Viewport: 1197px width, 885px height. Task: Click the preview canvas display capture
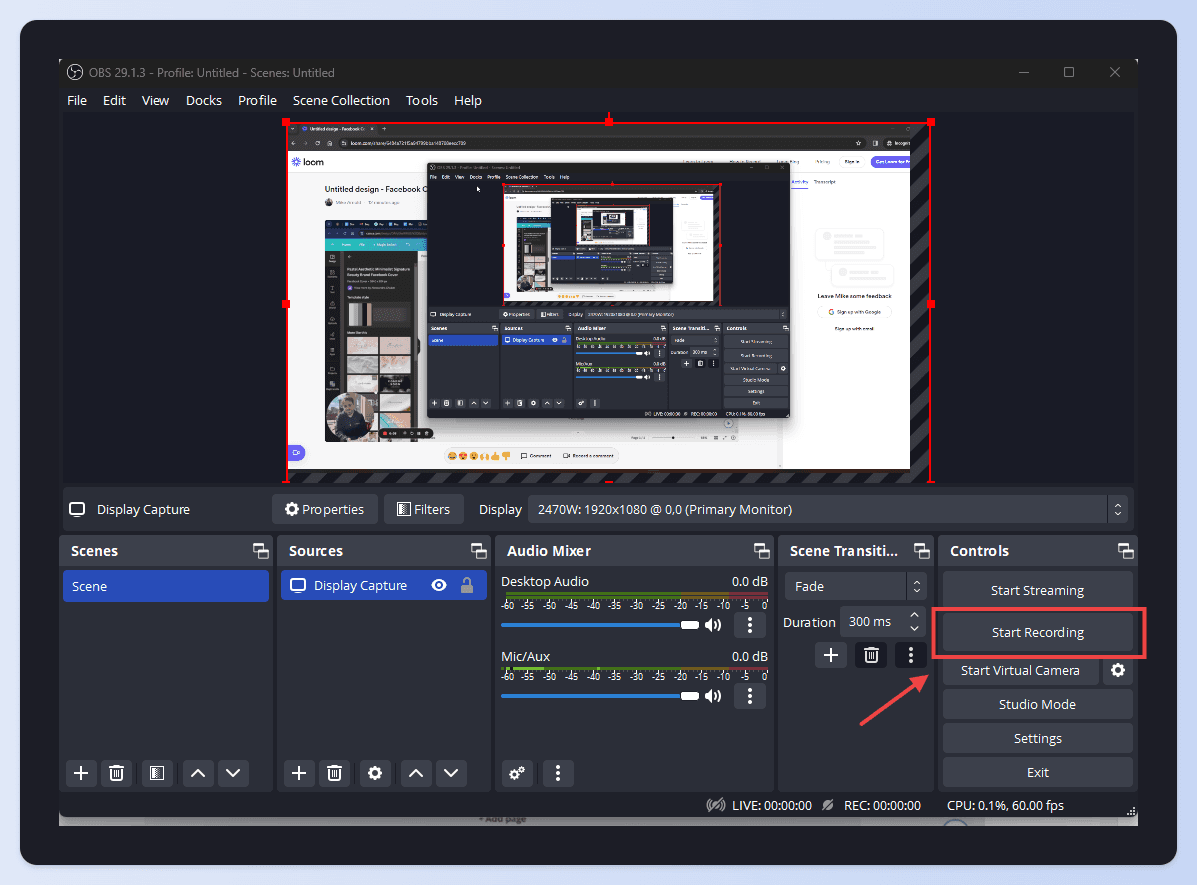[x=608, y=302]
